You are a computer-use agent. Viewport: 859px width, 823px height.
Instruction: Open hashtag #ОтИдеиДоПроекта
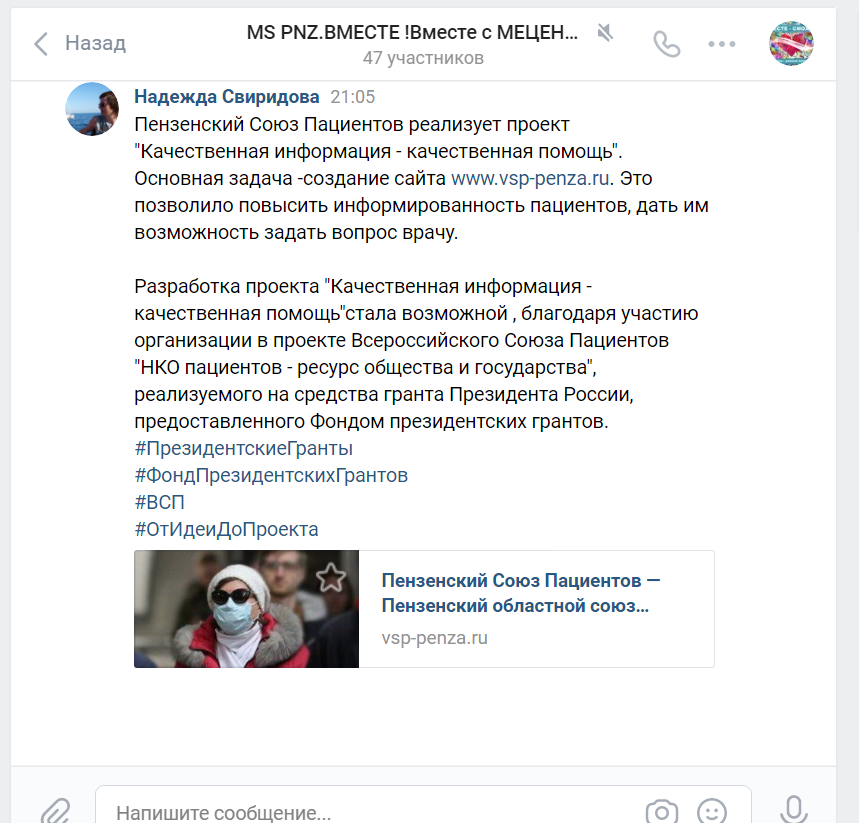click(x=226, y=529)
